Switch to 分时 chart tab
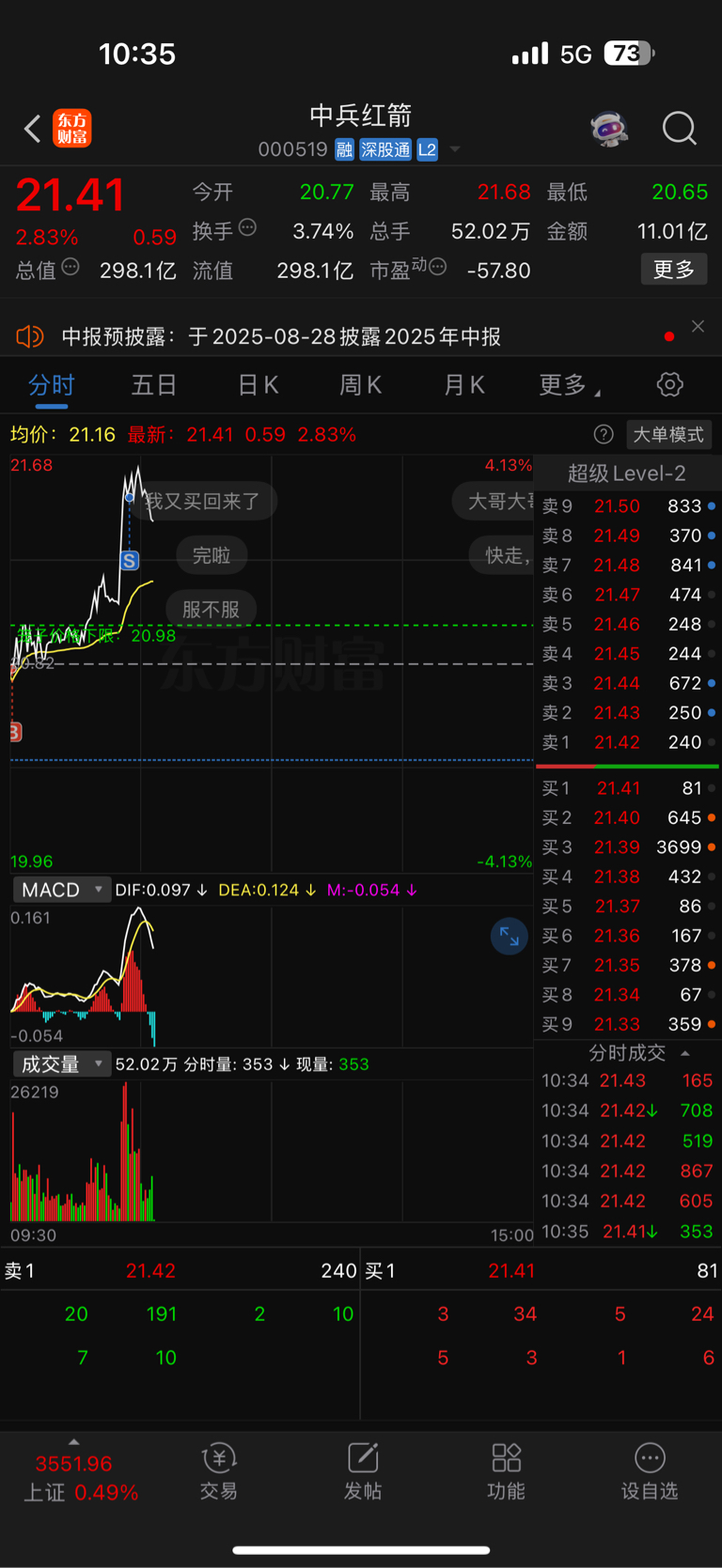This screenshot has width=722, height=1568. click(x=52, y=385)
